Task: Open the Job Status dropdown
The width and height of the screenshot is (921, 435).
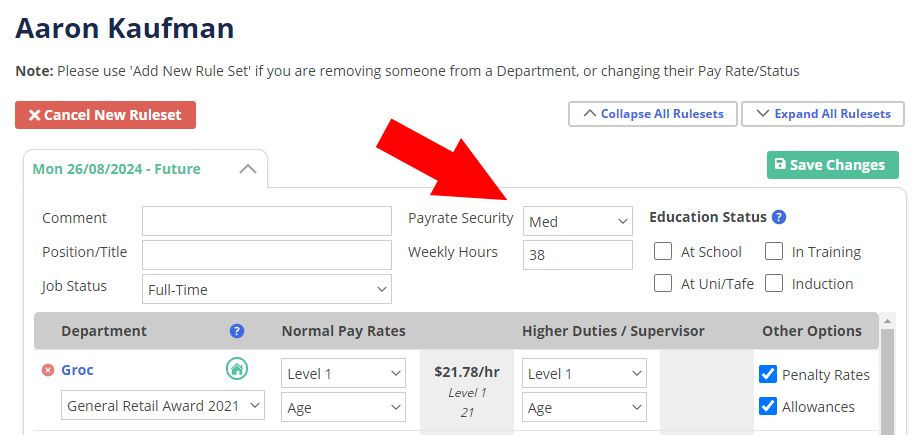Action: coord(267,290)
